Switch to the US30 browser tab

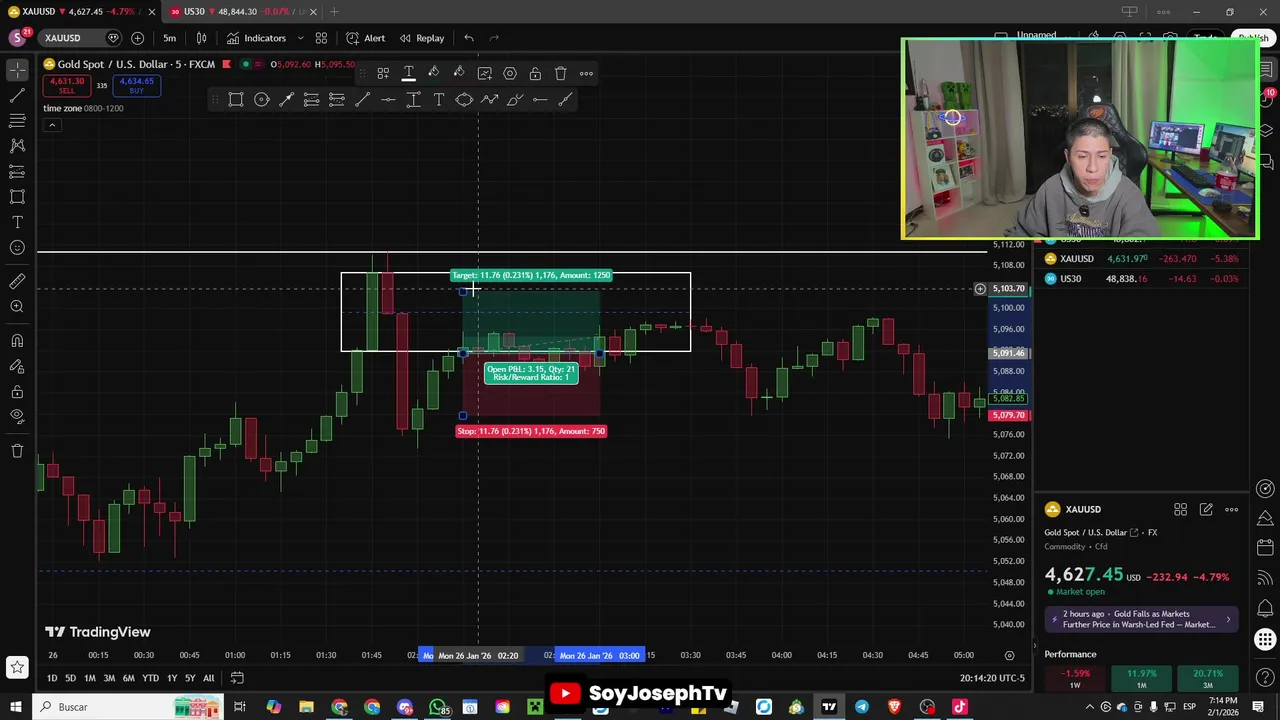[x=241, y=12]
